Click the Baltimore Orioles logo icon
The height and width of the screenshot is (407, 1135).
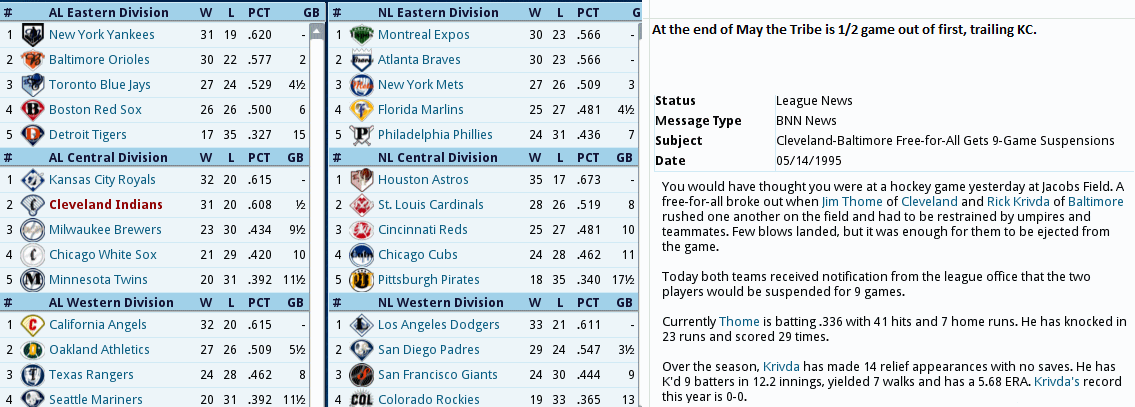pos(33,59)
